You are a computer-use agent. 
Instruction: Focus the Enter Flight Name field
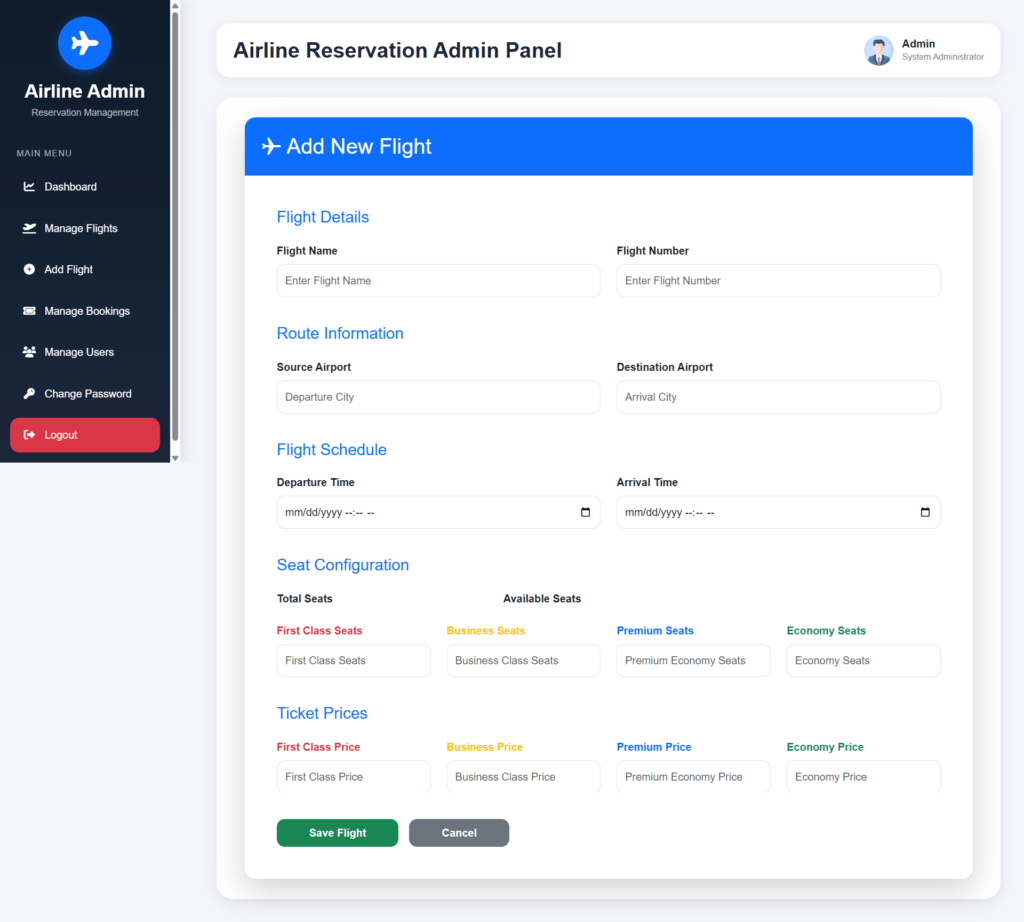[438, 281]
